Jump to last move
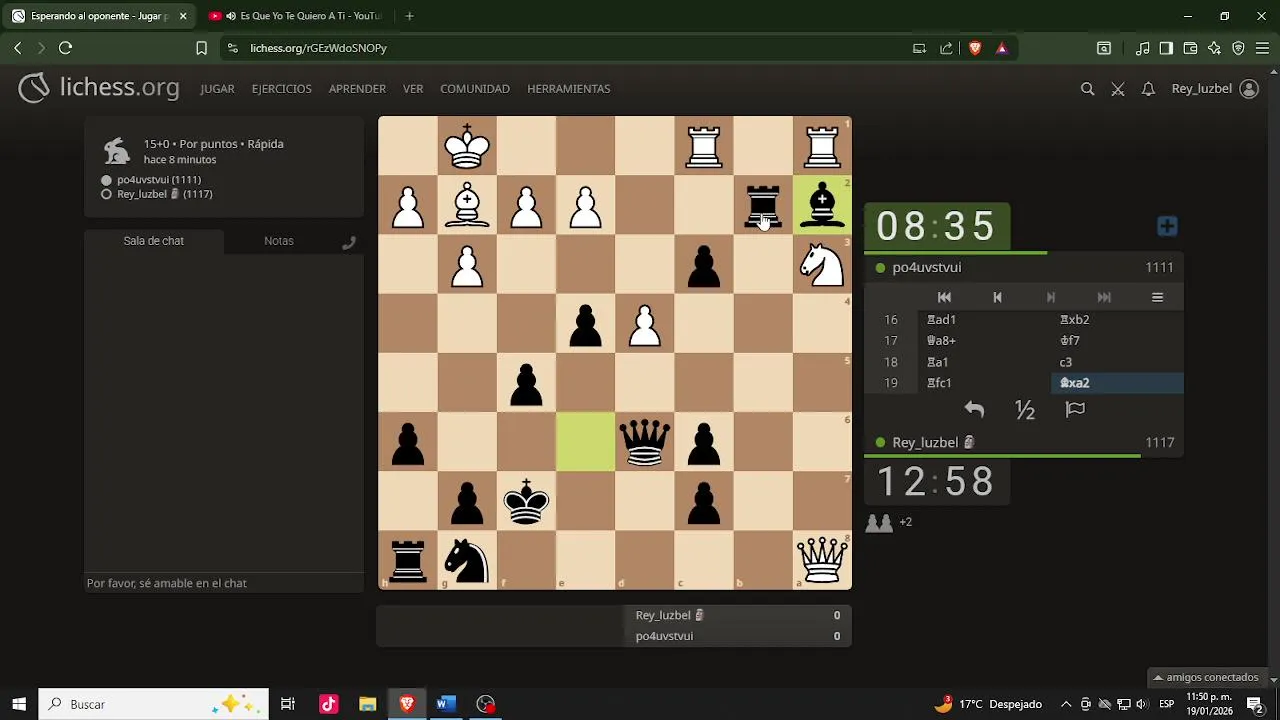Viewport: 1280px width, 720px height. tap(1104, 297)
